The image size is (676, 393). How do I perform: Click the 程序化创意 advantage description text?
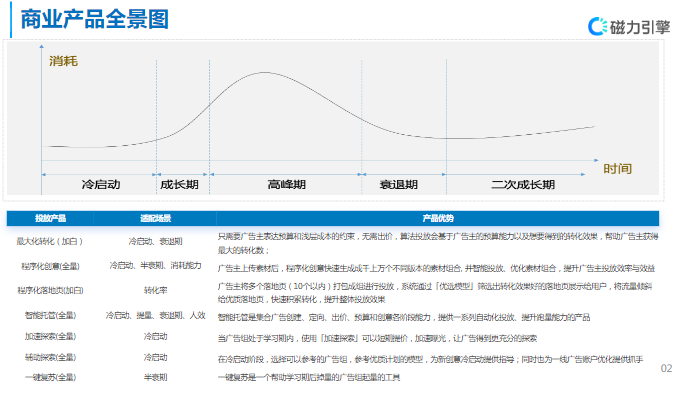point(436,268)
